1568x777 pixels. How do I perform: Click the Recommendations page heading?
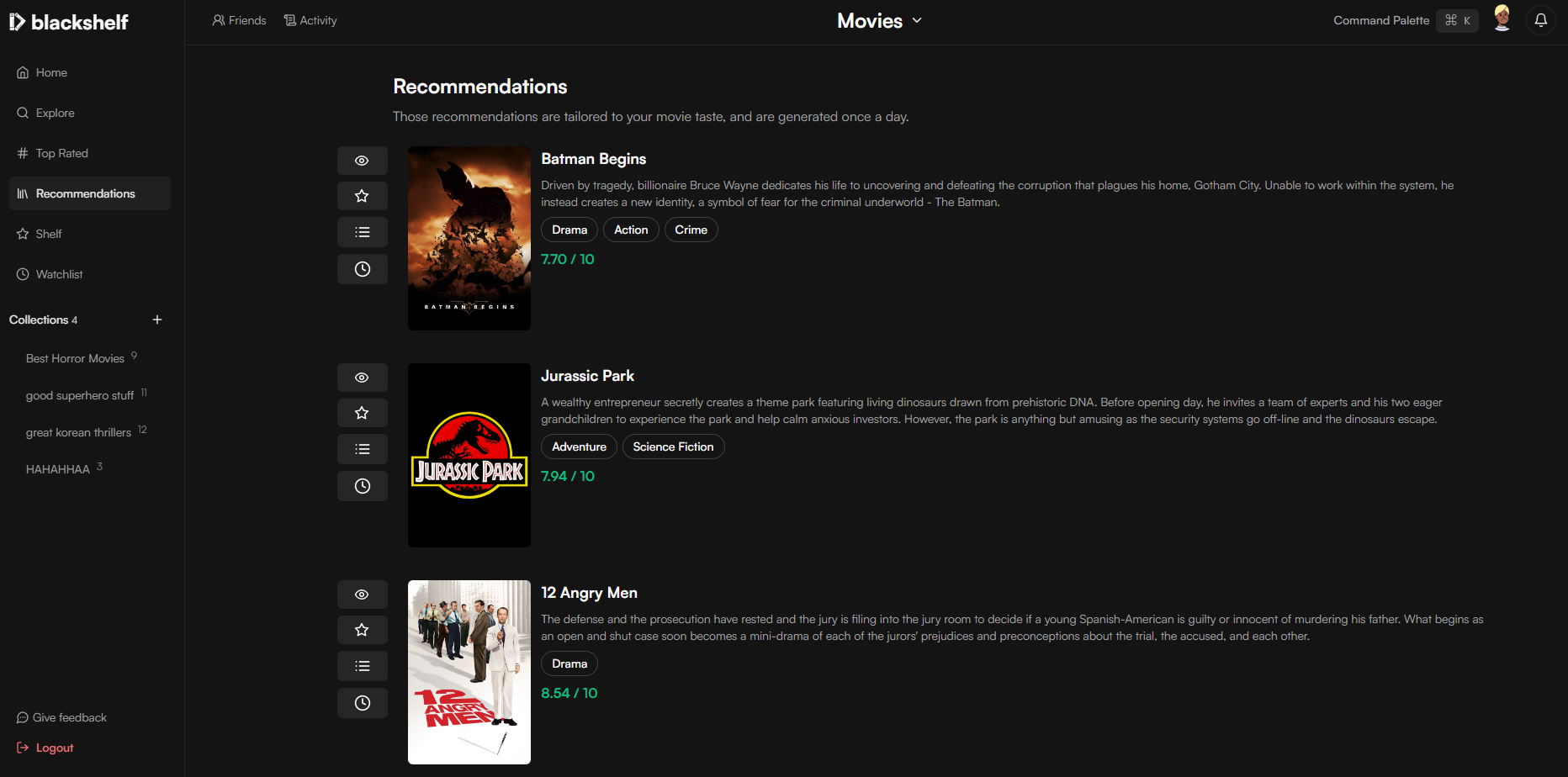tap(480, 87)
